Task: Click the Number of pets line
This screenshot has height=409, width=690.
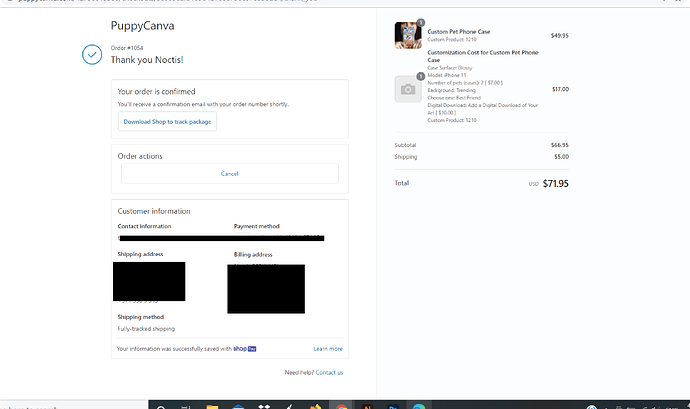Action: 465,83
